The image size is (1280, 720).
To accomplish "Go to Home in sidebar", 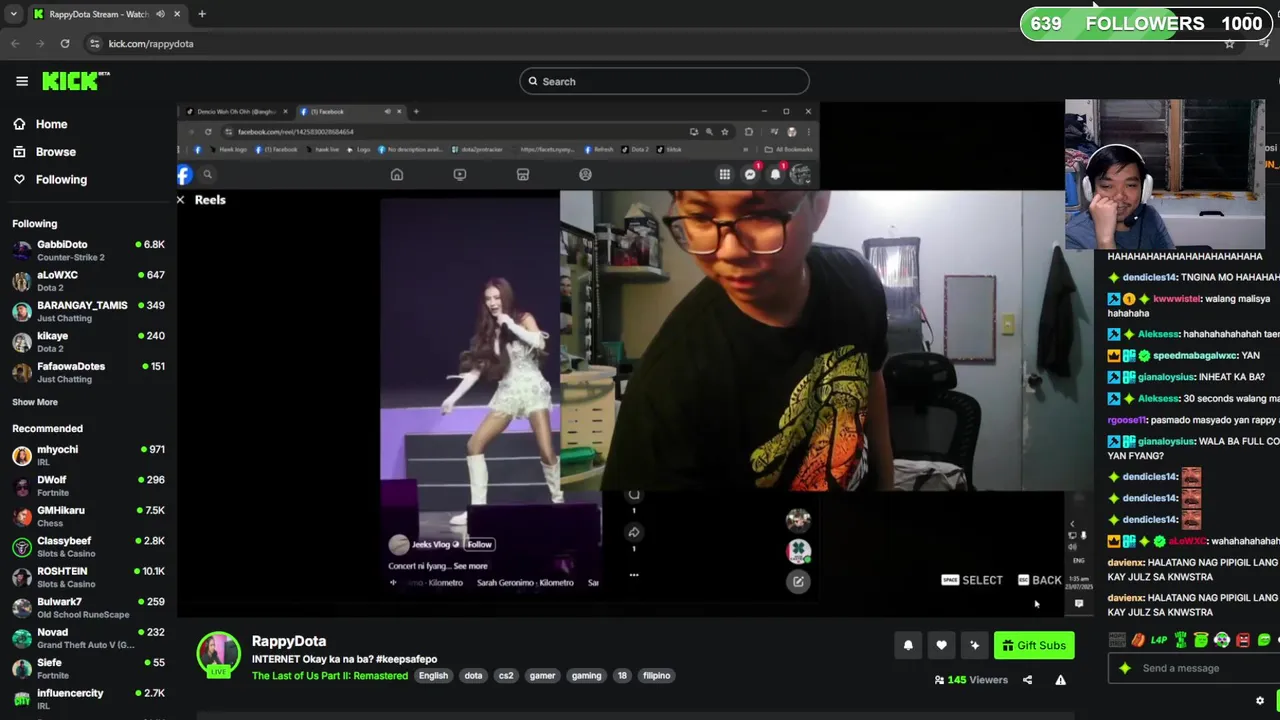I will coord(40,124).
